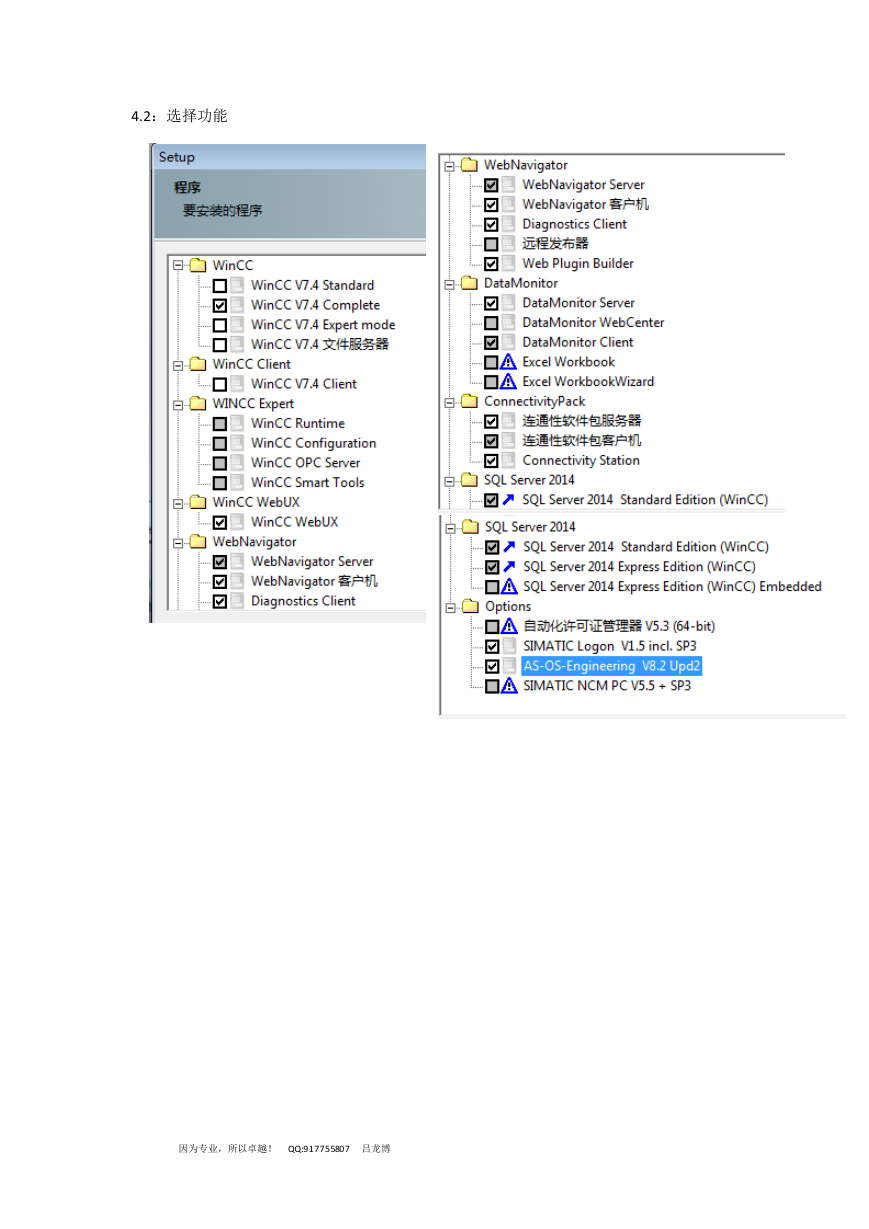
Task: Collapse the WinCC Client tree node
Action: coord(179,364)
